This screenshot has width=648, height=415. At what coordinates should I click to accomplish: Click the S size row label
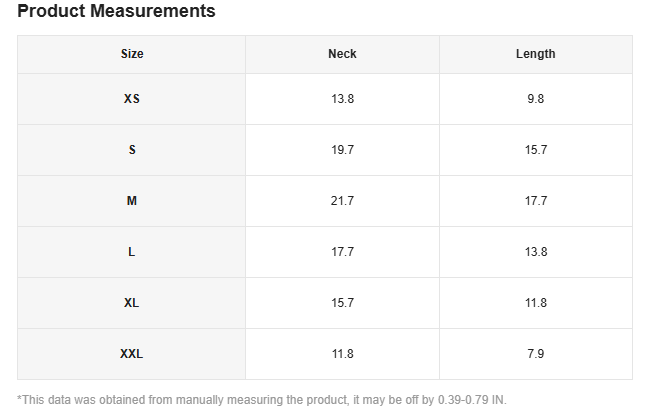tap(132, 150)
